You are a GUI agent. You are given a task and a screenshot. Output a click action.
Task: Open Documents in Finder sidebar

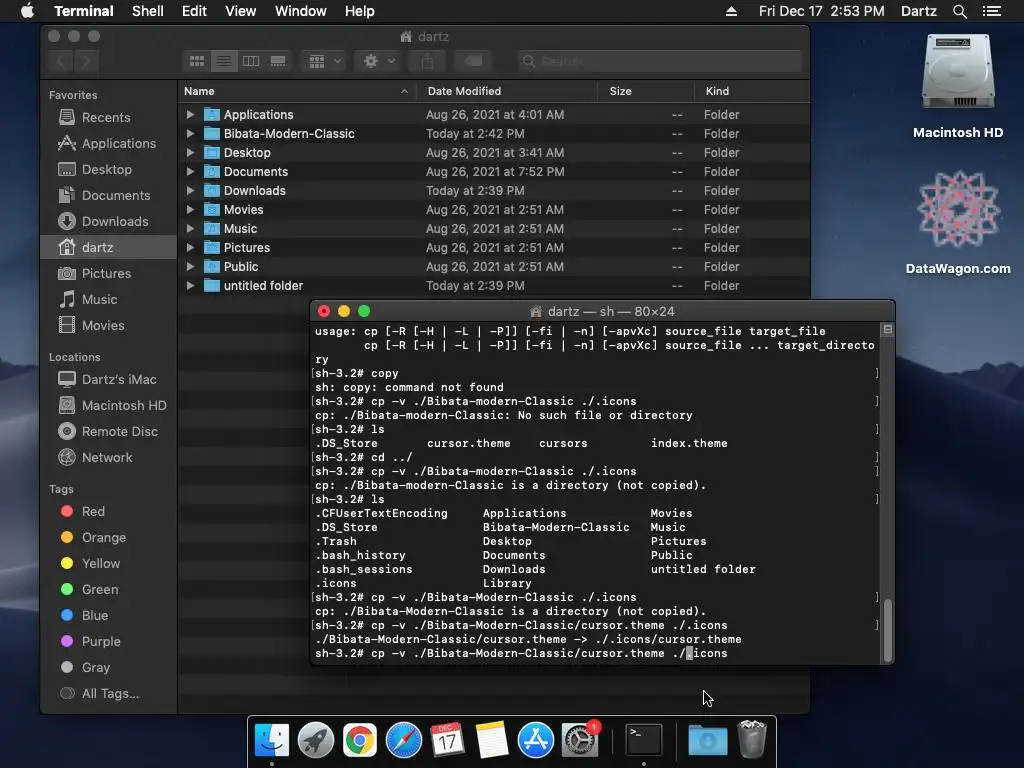coord(116,196)
